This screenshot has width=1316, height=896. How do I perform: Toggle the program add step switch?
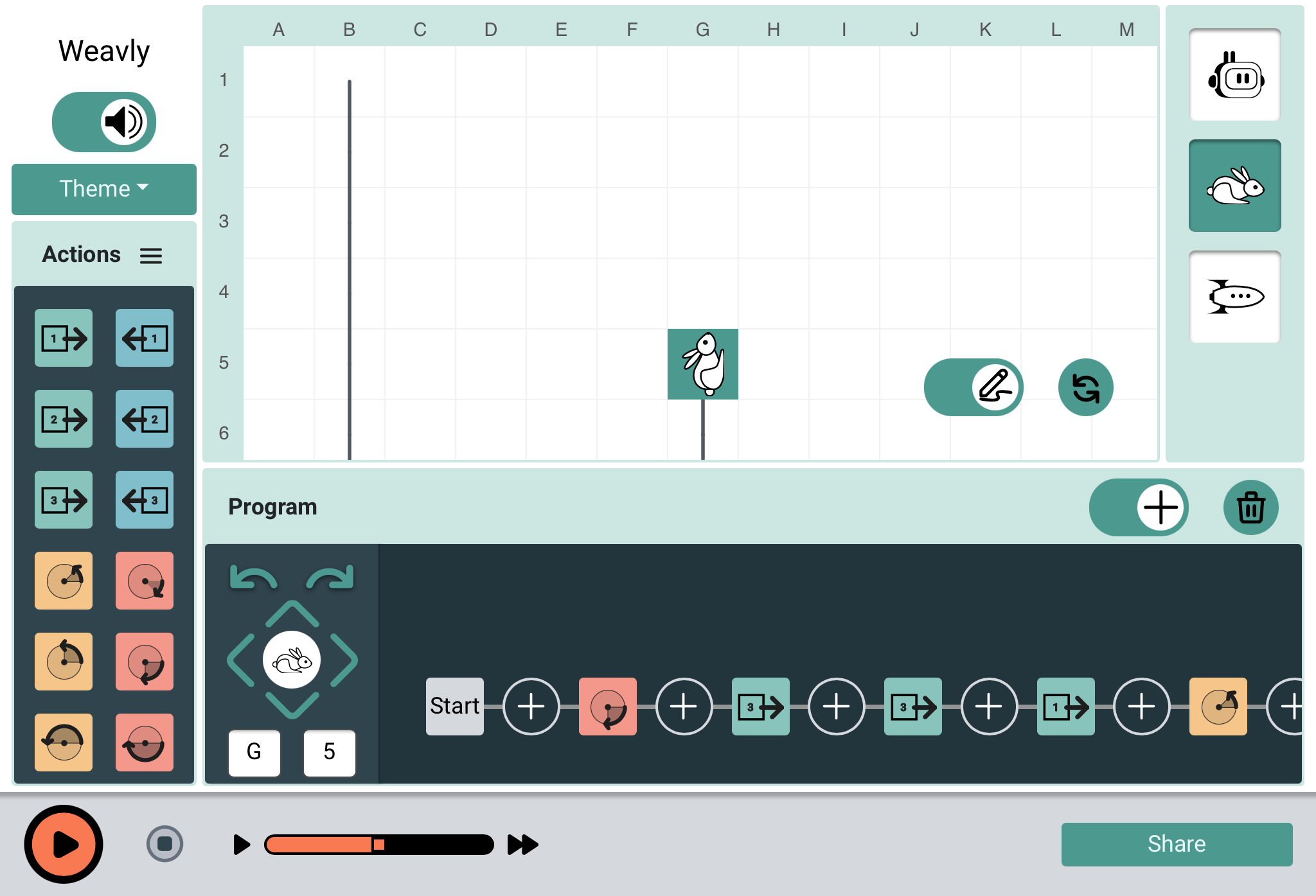1139,508
